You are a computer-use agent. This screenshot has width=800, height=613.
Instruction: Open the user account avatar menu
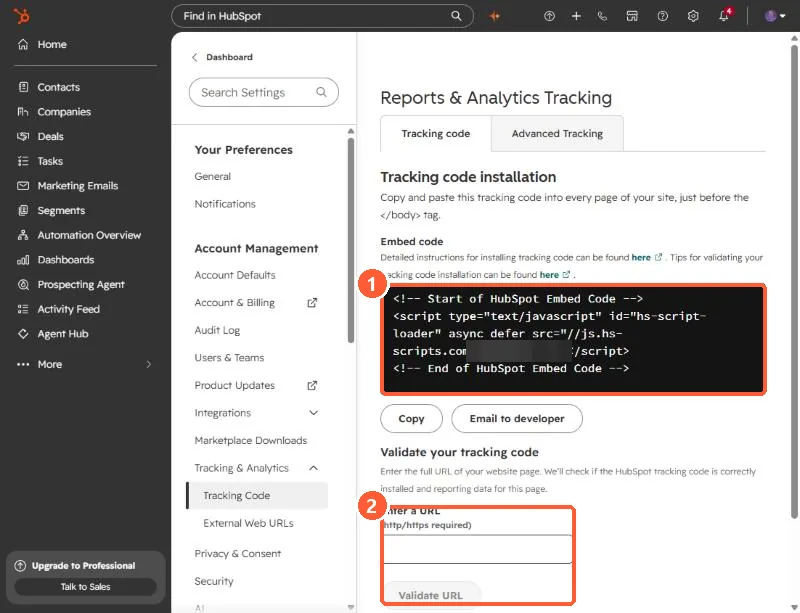pyautogui.click(x=774, y=16)
